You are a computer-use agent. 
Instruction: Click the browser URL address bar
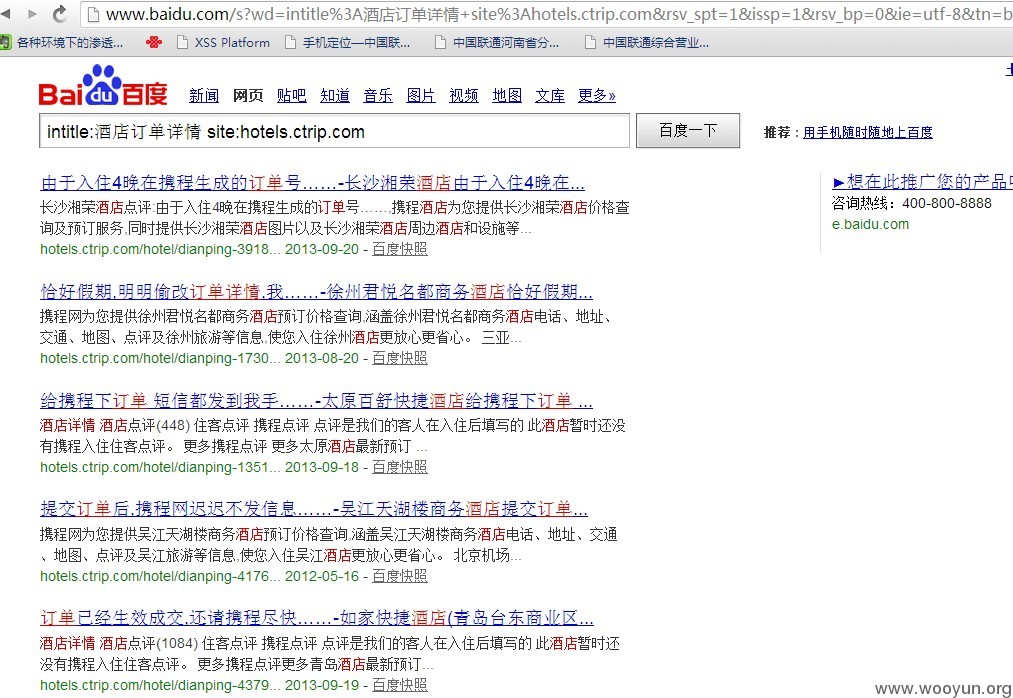pos(546,14)
